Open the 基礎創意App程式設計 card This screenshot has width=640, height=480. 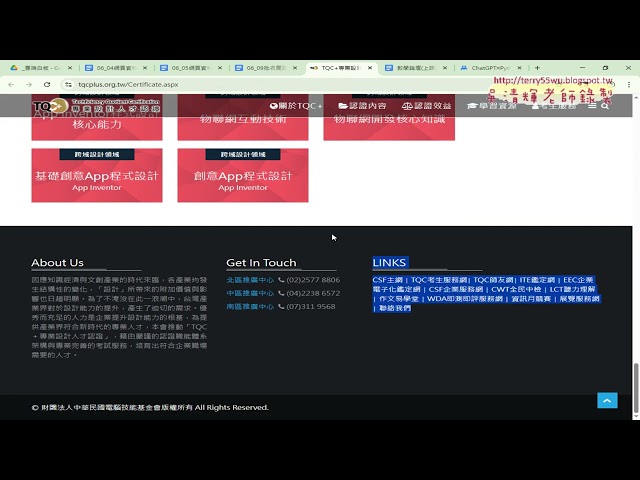coord(97,175)
